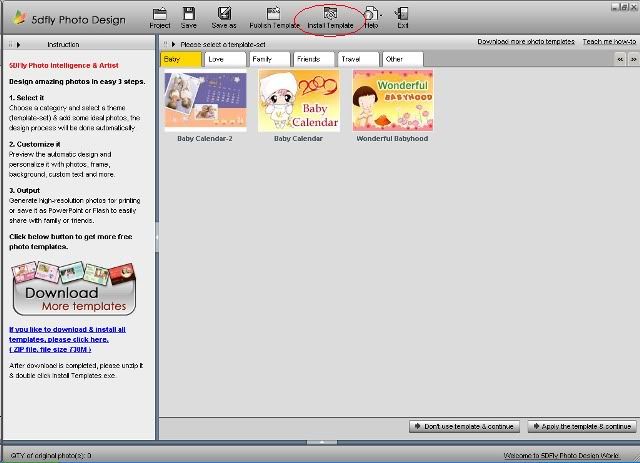Open the Help toolbar icon
640x463 pixels.
click(x=371, y=18)
